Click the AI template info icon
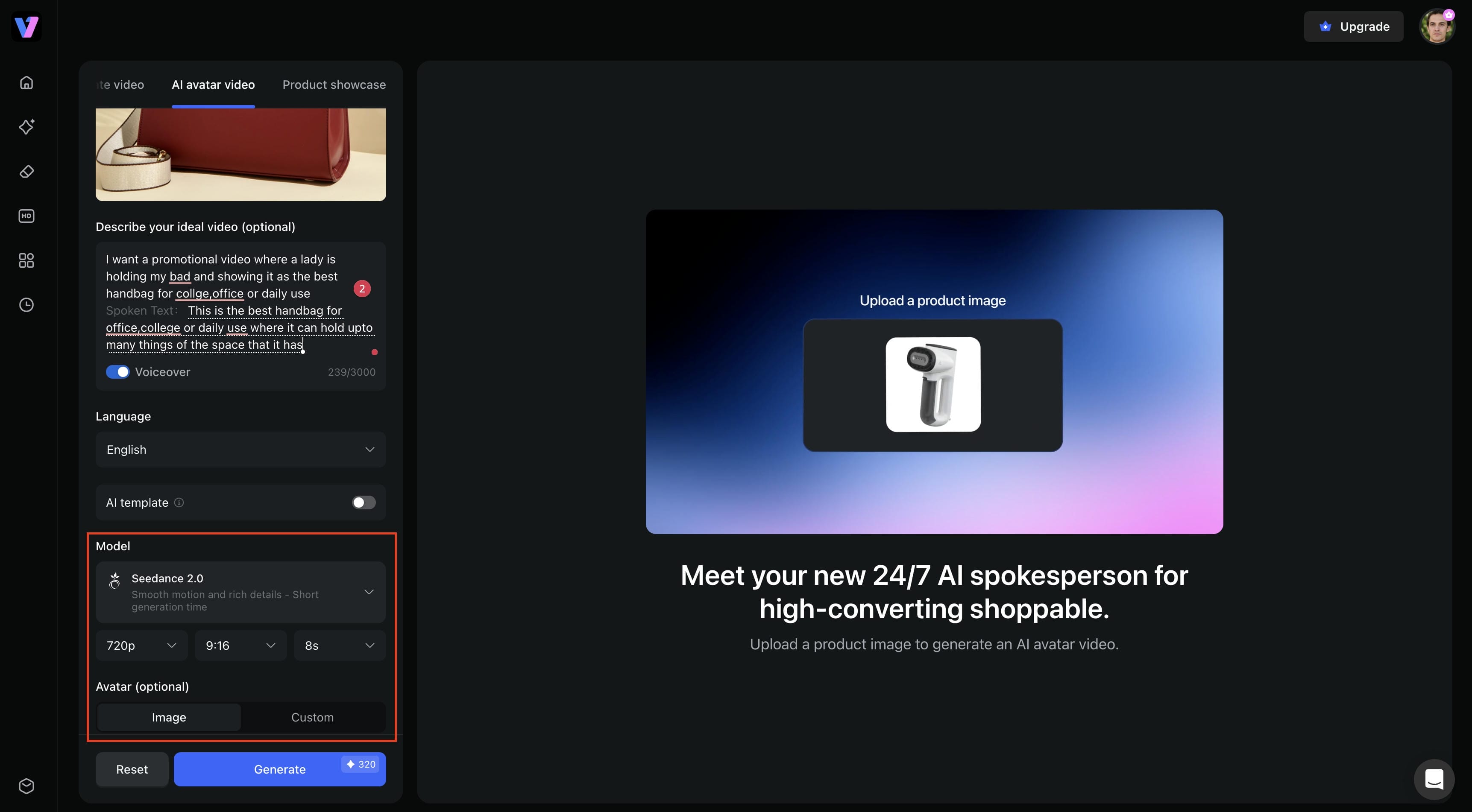This screenshot has width=1472, height=812. [x=179, y=502]
